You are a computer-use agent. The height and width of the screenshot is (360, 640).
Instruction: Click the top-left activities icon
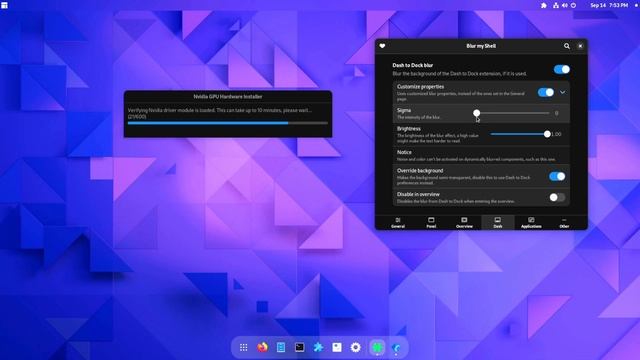[x=4, y=5]
